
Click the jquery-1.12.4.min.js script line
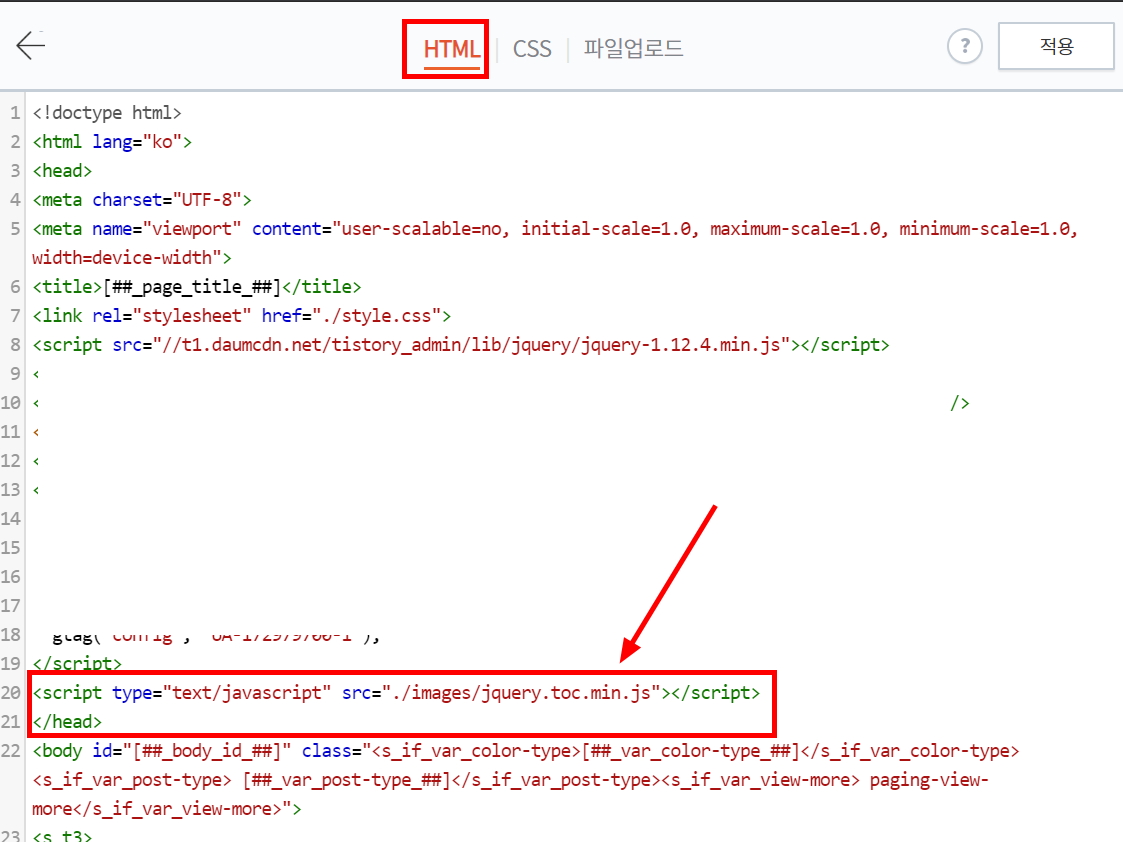pos(461,345)
